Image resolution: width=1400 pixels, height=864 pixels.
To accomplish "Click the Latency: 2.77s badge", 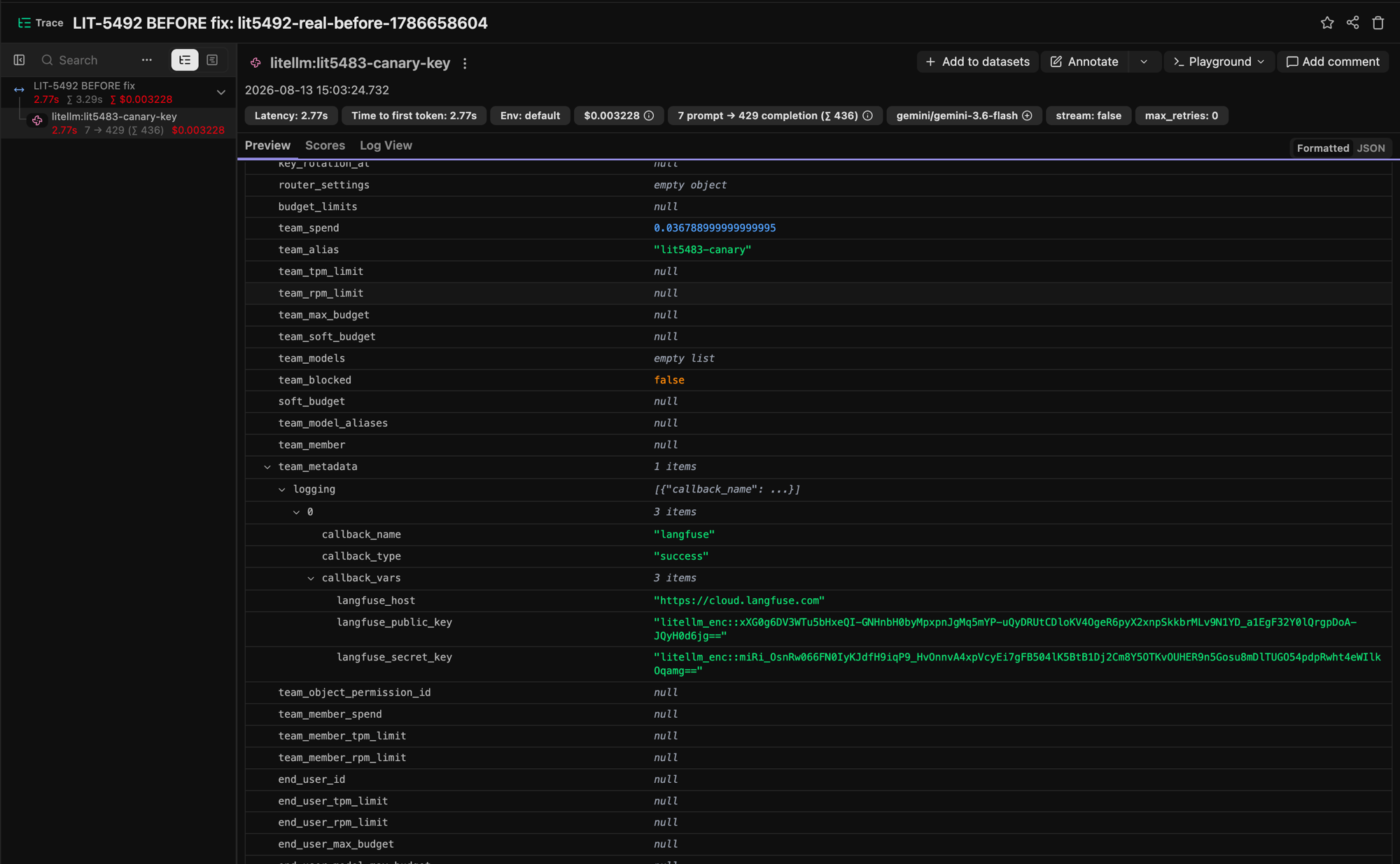I will pos(291,115).
